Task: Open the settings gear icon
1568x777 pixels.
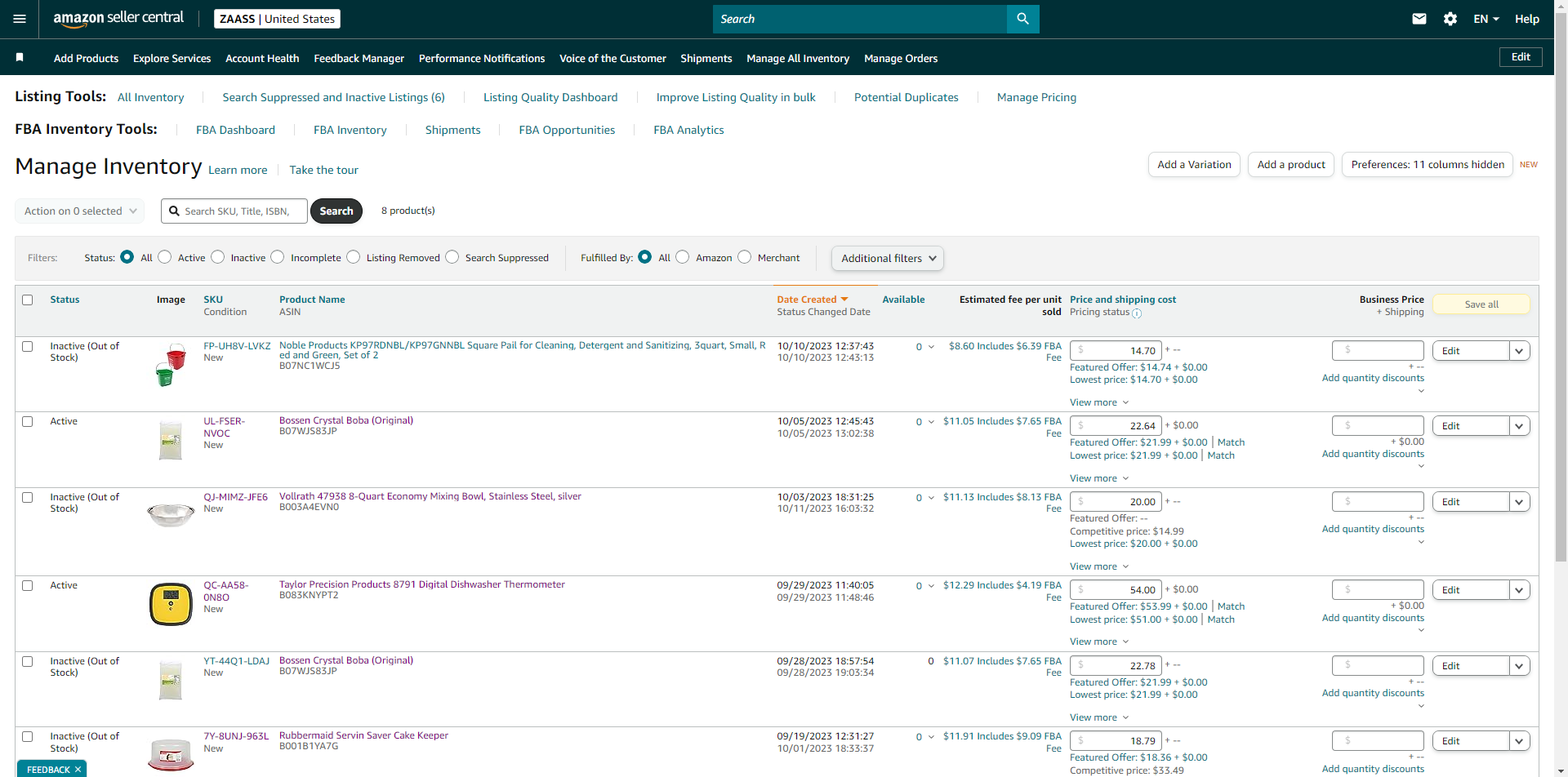Action: 1450,19
